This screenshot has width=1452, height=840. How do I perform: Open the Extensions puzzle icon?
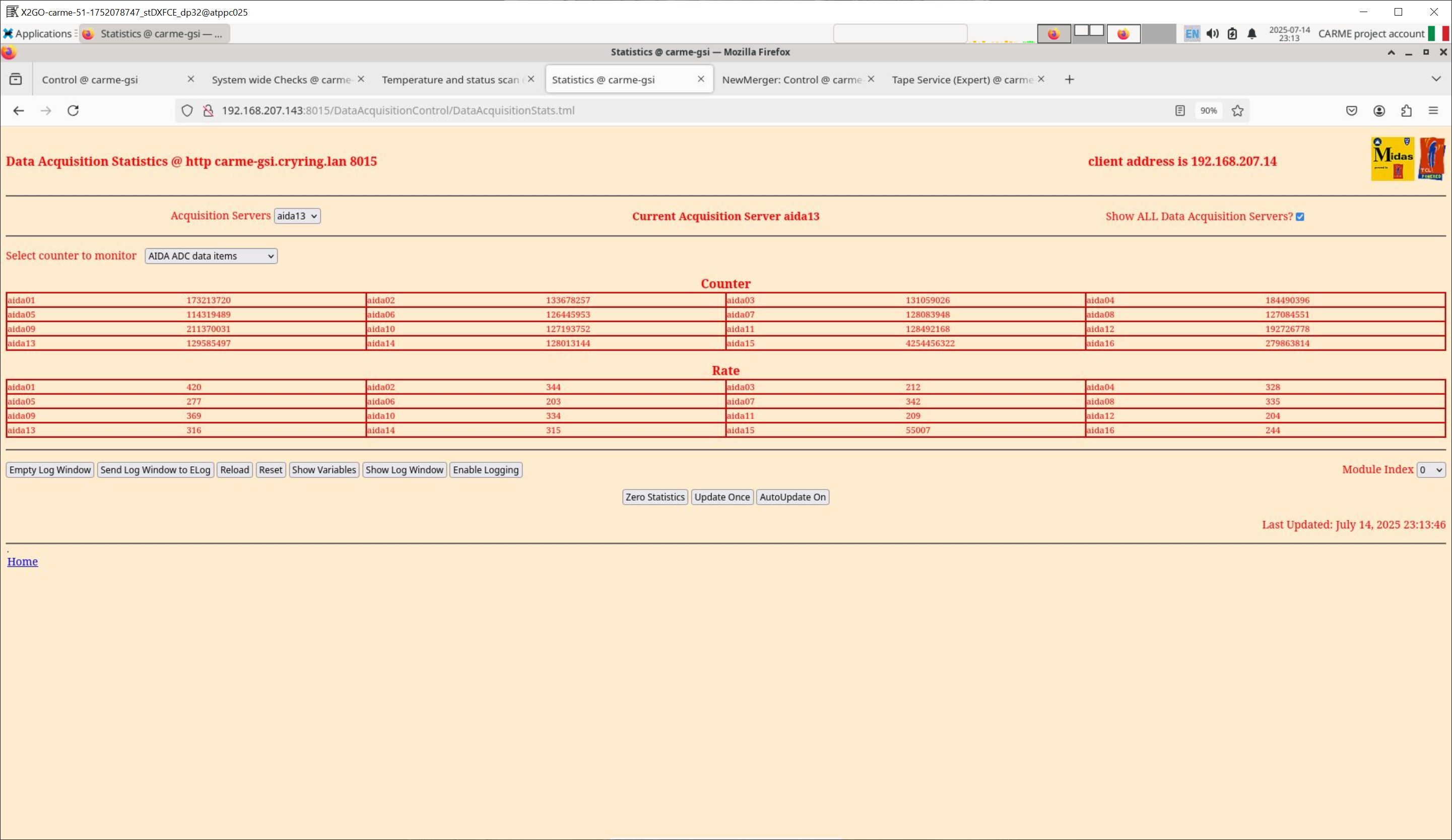tap(1406, 111)
